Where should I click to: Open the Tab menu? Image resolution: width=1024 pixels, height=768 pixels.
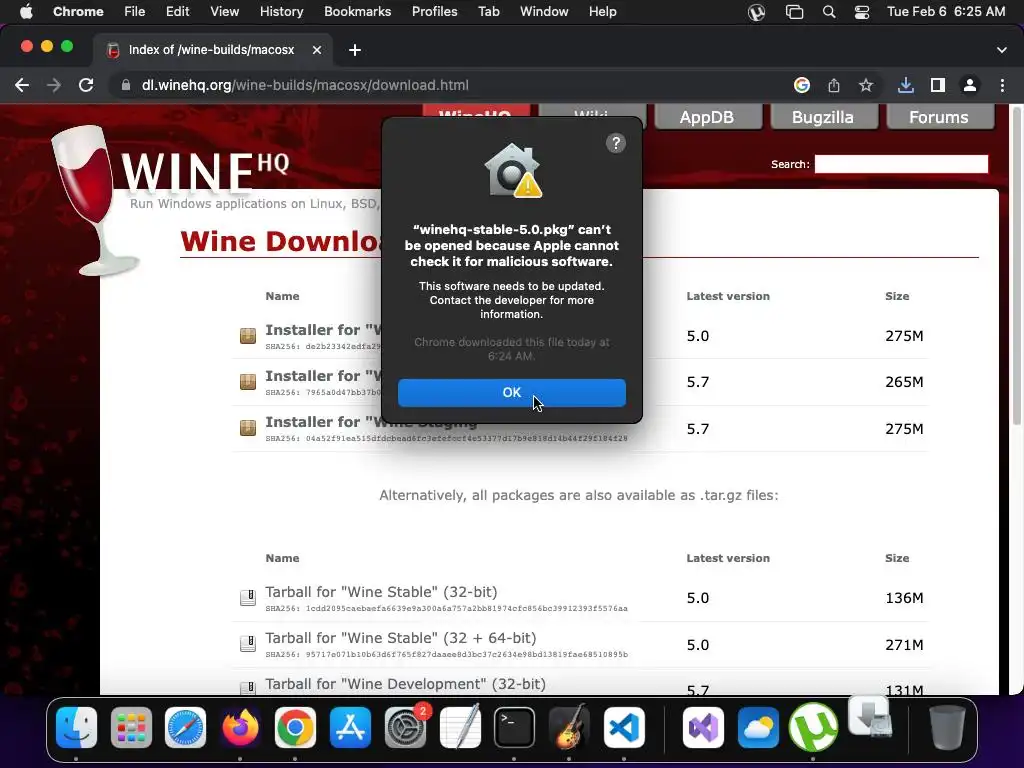pos(488,11)
